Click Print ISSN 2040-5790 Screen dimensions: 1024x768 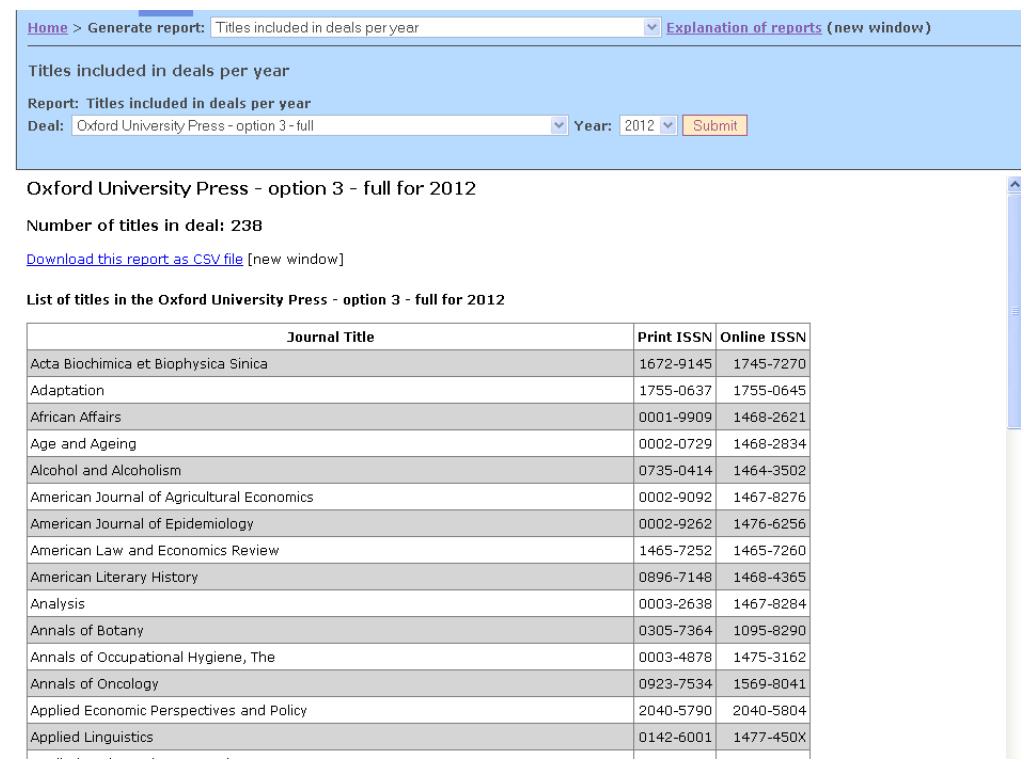pyautogui.click(x=675, y=711)
